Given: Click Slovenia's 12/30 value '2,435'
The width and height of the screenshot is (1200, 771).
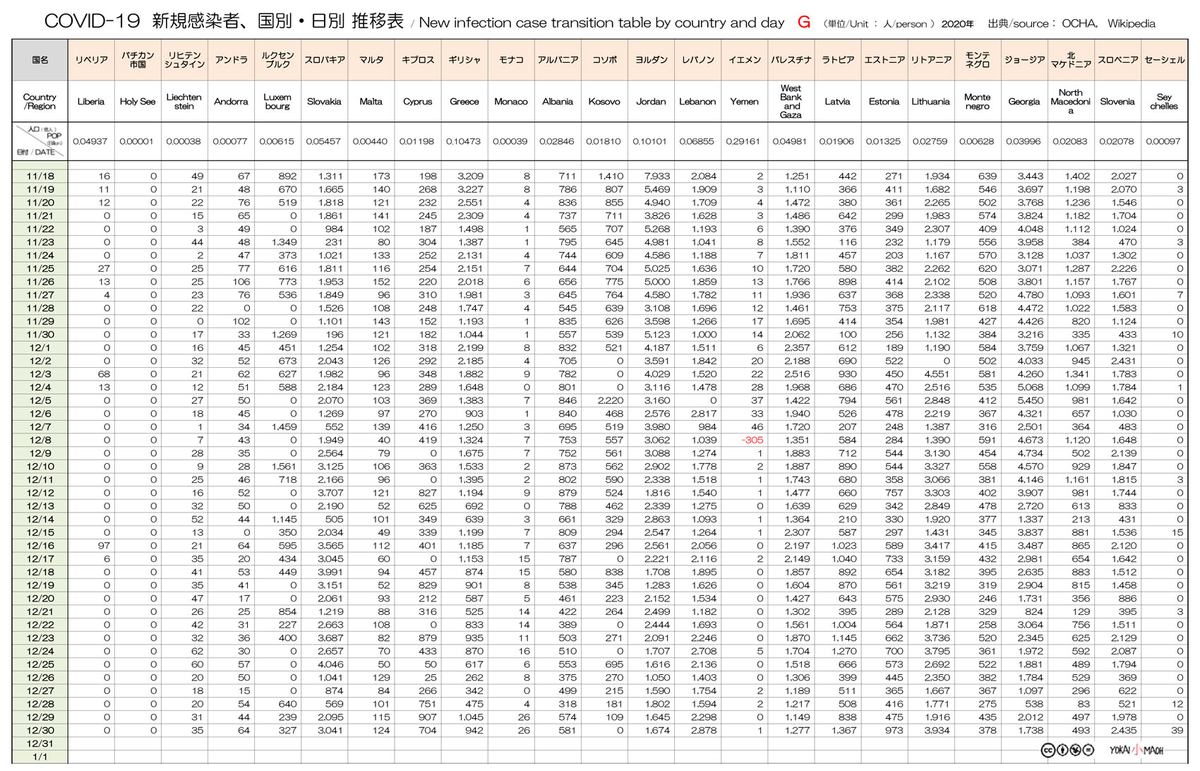Looking at the screenshot, I should (1123, 730).
